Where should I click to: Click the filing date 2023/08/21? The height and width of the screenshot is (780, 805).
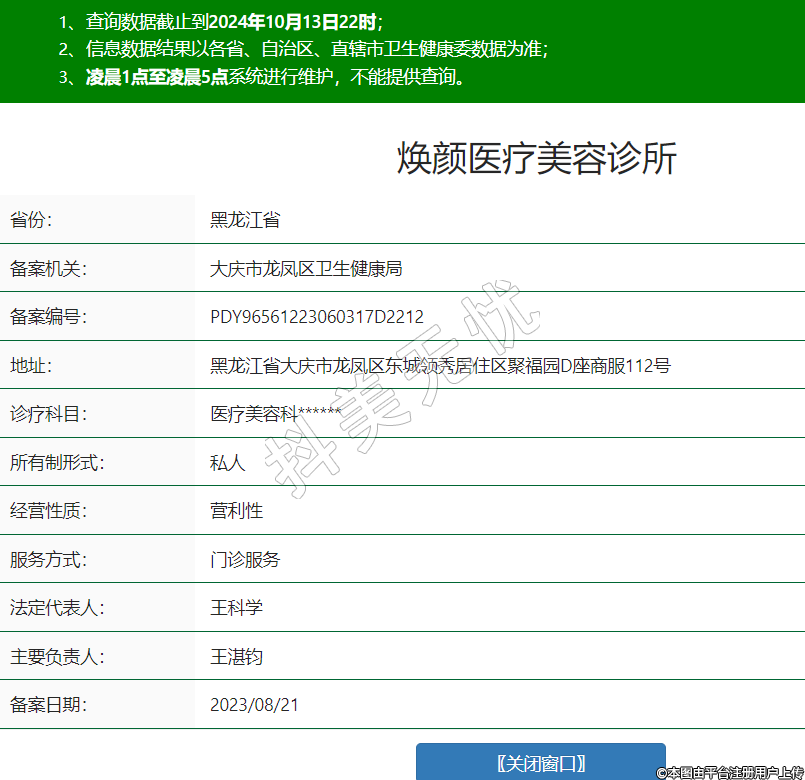tap(254, 705)
